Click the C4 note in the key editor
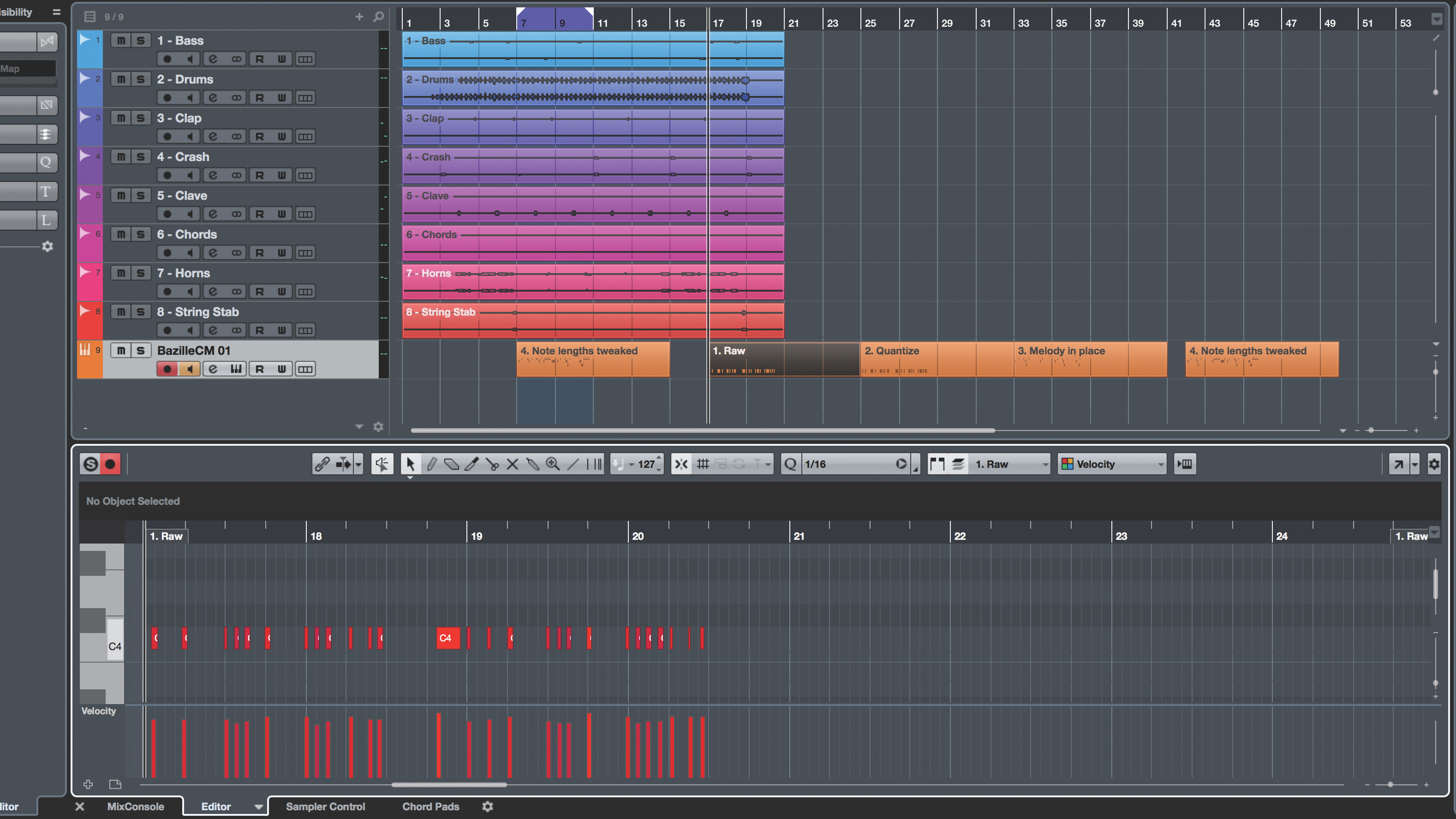Viewport: 1456px width, 819px height. click(448, 638)
